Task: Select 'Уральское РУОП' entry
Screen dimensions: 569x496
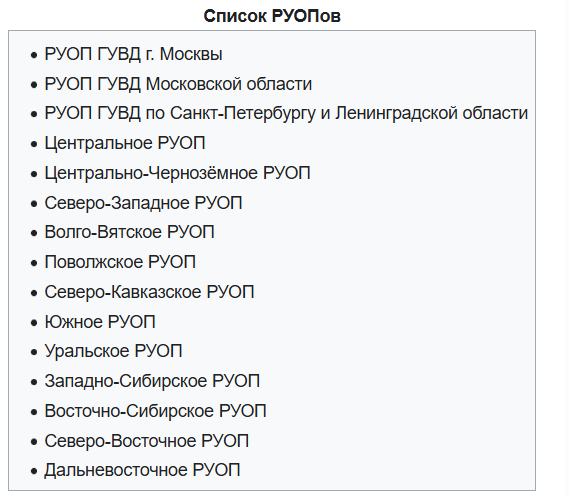Action: coord(113,351)
